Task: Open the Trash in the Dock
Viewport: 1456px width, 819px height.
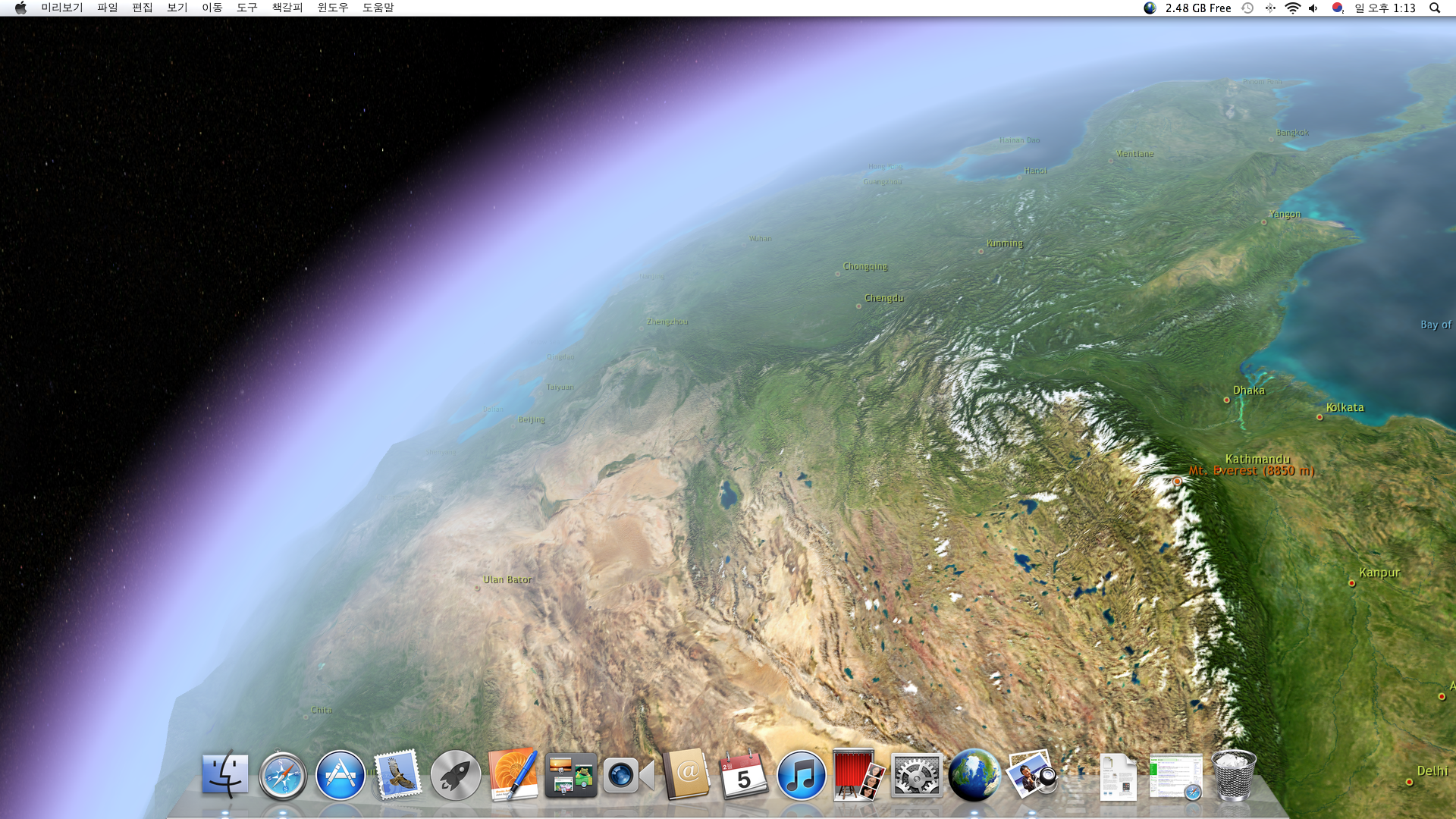Action: (1234, 775)
